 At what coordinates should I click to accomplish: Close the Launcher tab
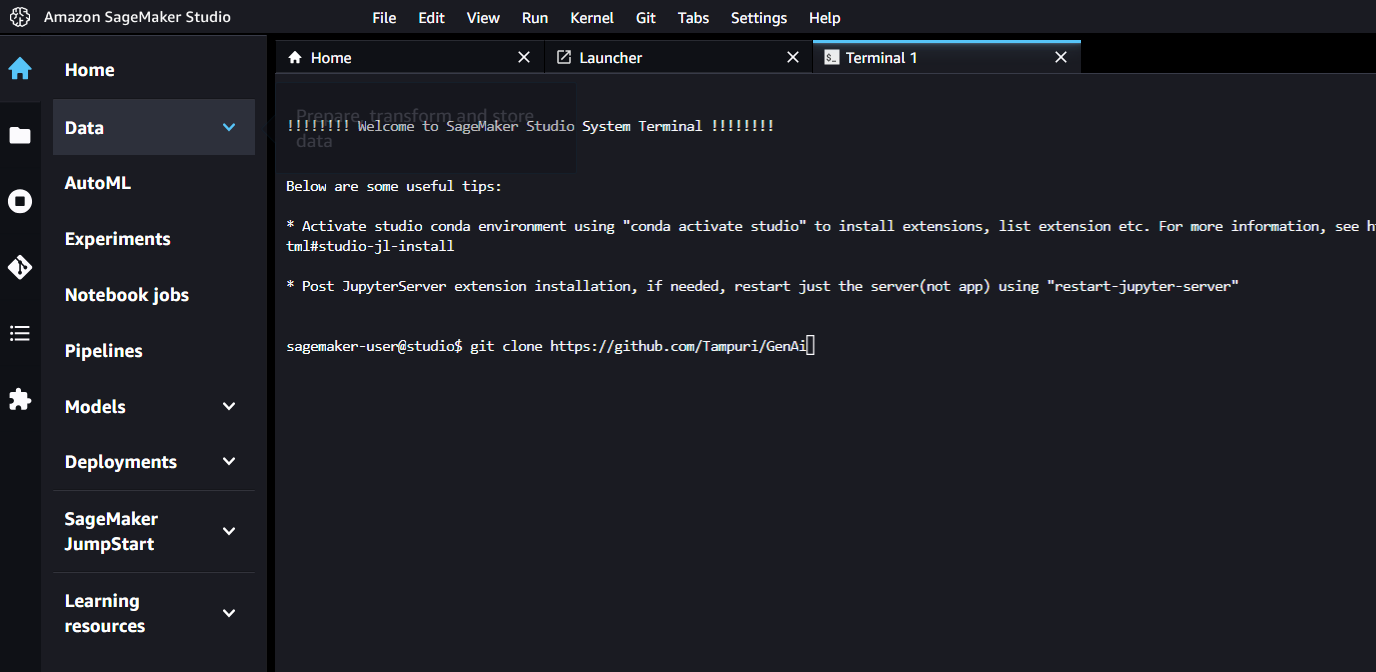[793, 57]
